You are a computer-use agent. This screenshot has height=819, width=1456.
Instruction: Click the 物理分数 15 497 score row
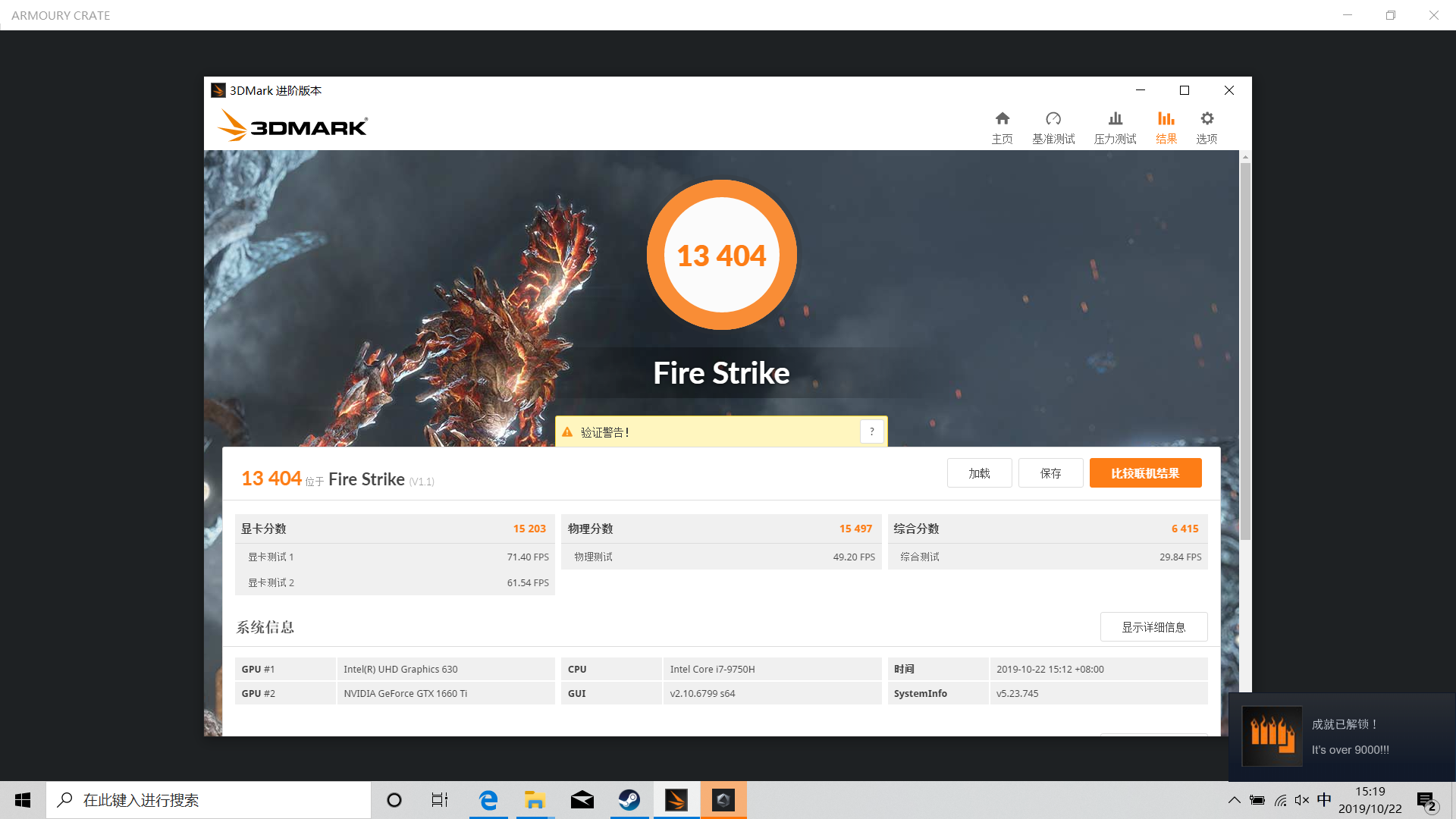[x=720, y=529]
